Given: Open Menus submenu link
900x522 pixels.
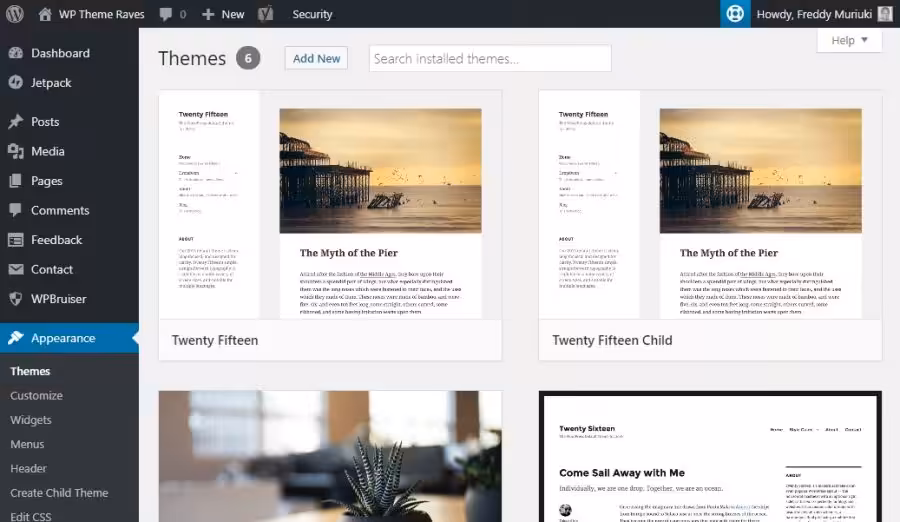Looking at the screenshot, I should [x=27, y=444].
